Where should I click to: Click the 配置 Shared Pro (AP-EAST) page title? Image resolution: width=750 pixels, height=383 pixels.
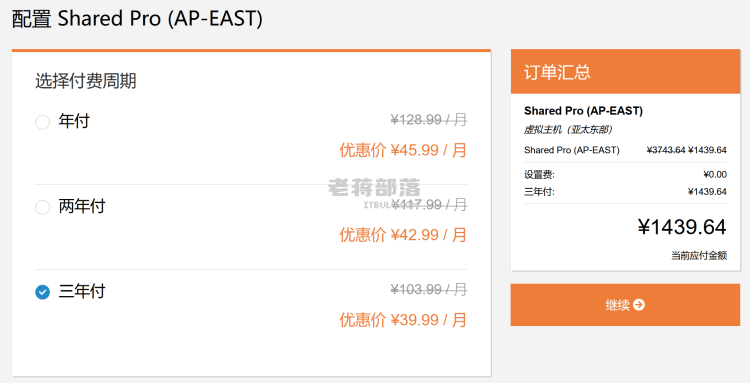(137, 19)
